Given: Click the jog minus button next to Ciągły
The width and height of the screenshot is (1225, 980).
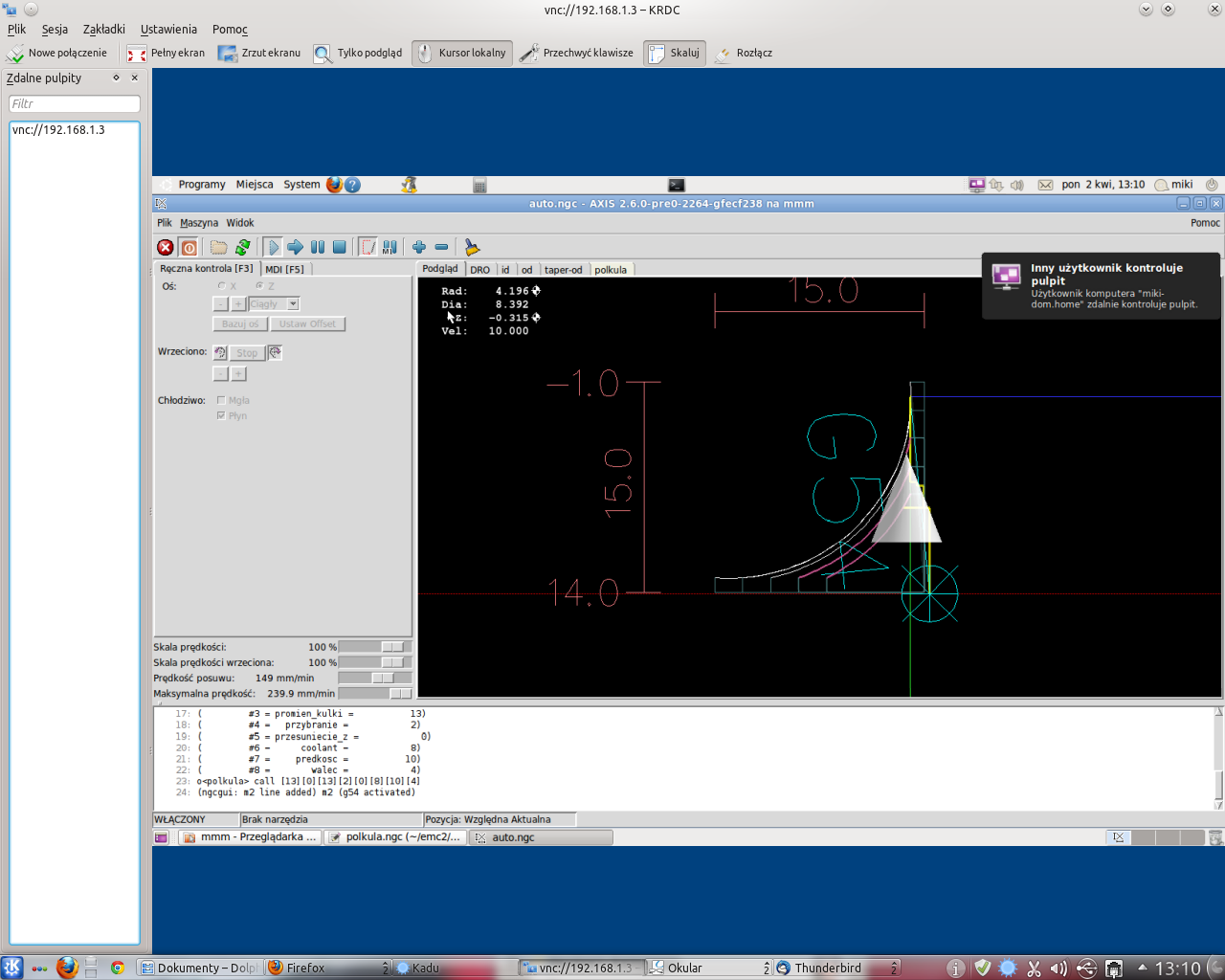Looking at the screenshot, I should 220,303.
